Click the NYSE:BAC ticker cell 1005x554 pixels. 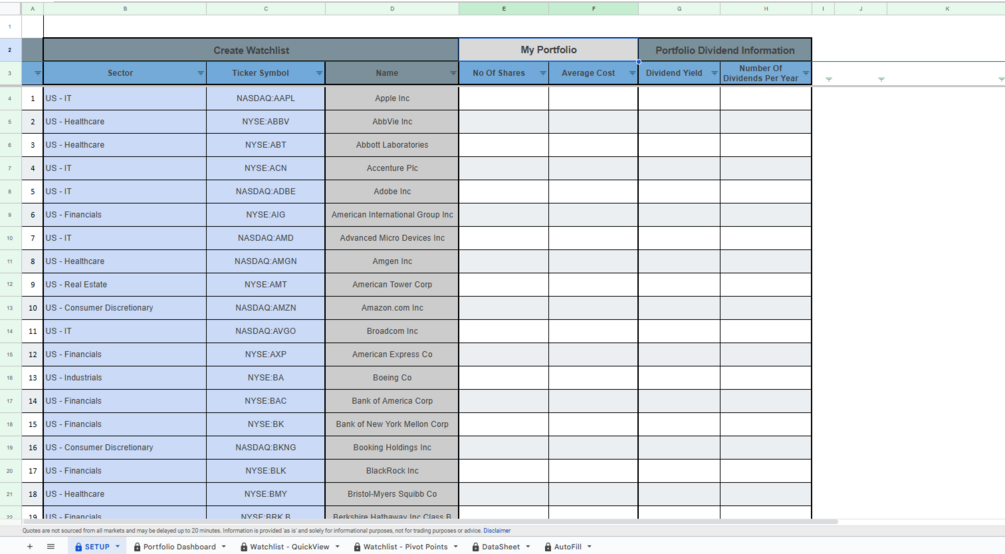(265, 401)
